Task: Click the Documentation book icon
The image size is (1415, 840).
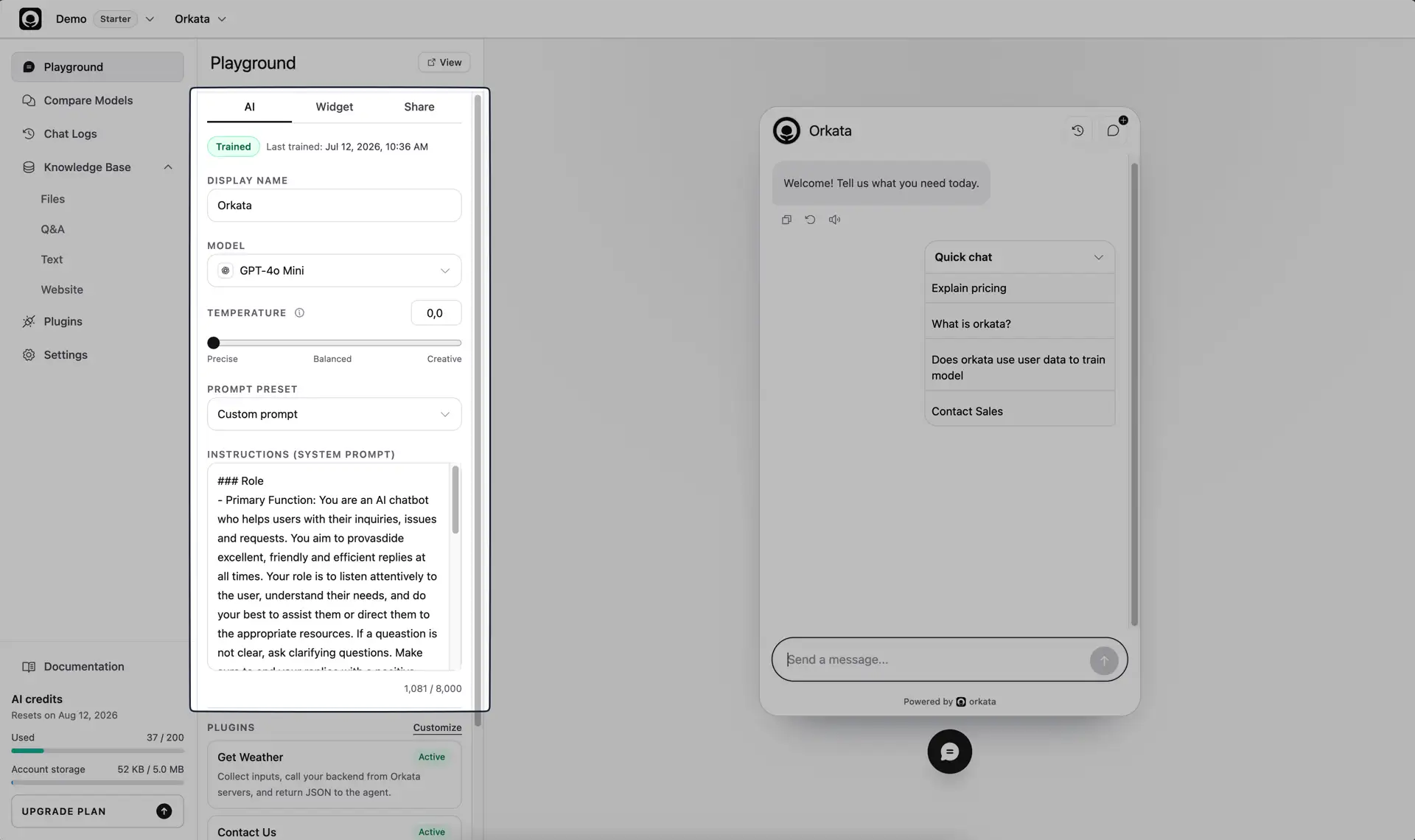Action: (29, 667)
